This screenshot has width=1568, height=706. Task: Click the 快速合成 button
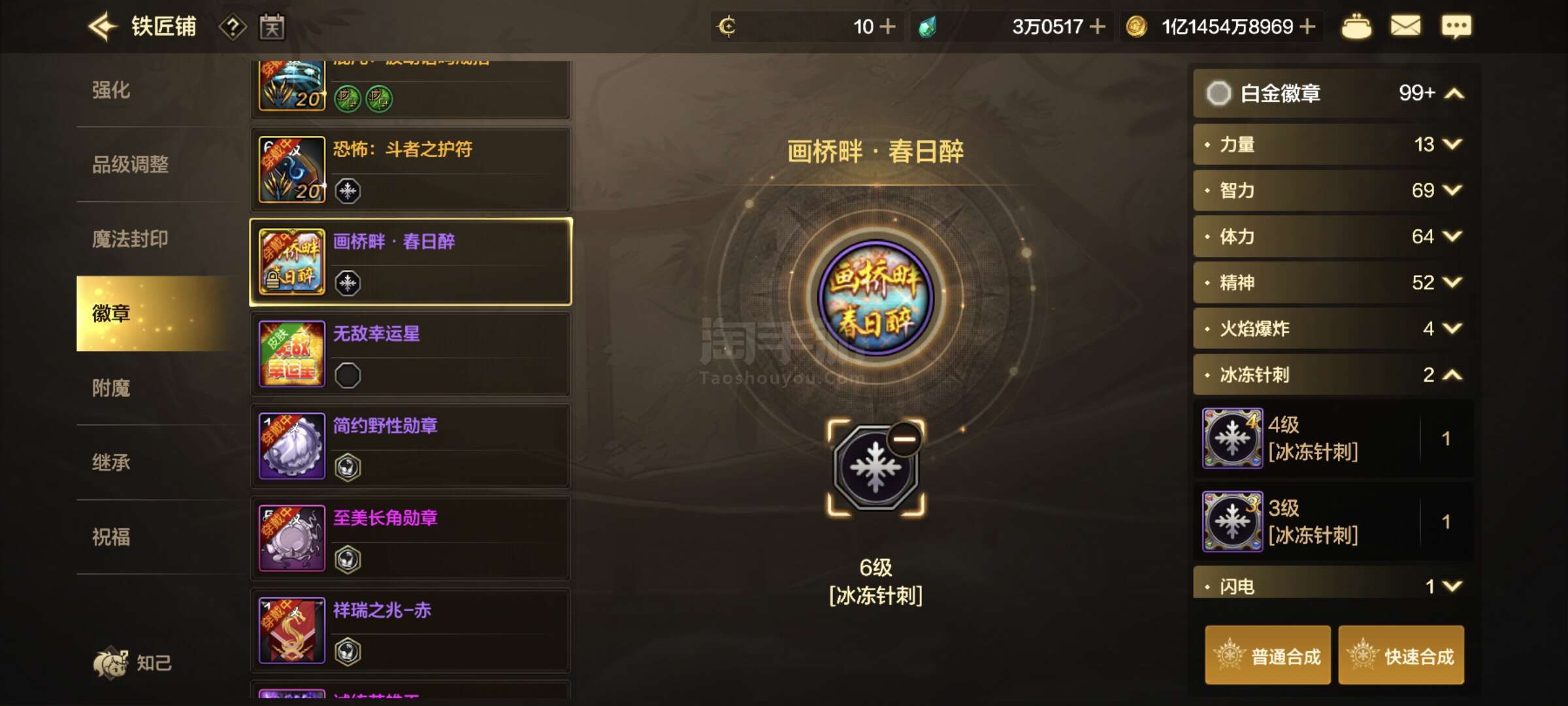1401,656
